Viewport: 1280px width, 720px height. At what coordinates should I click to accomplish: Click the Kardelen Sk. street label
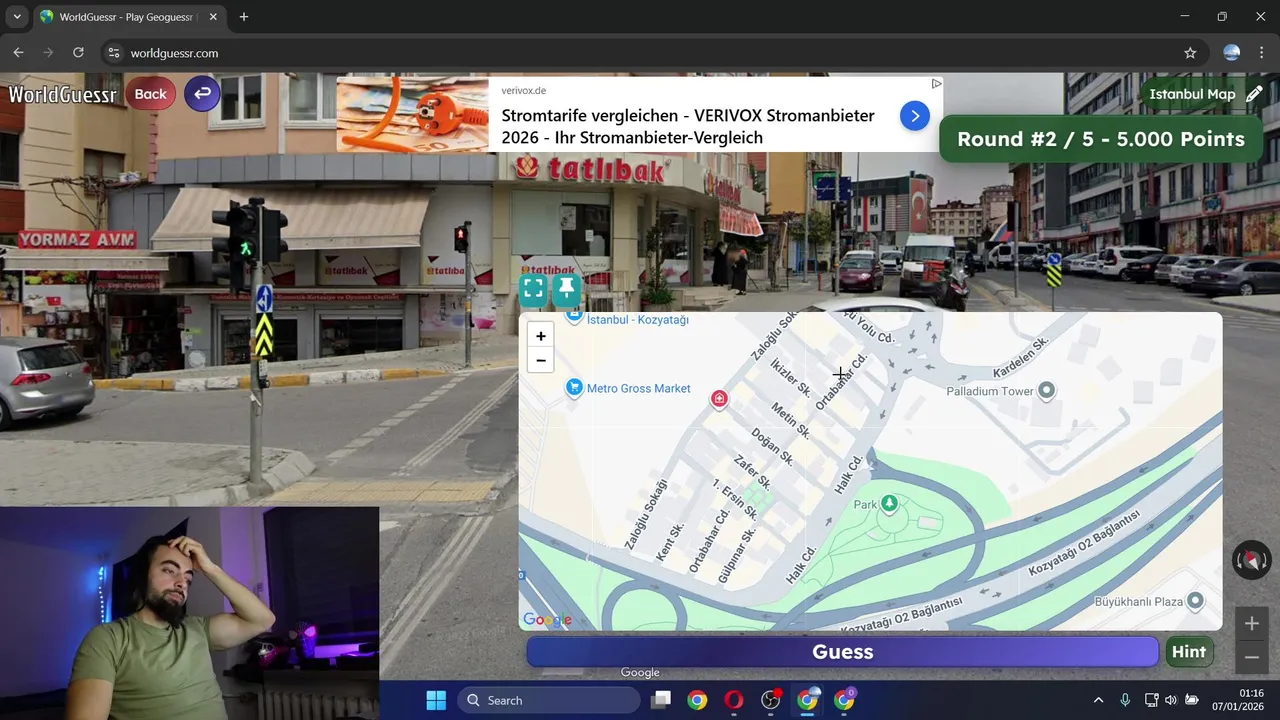[x=1019, y=356]
